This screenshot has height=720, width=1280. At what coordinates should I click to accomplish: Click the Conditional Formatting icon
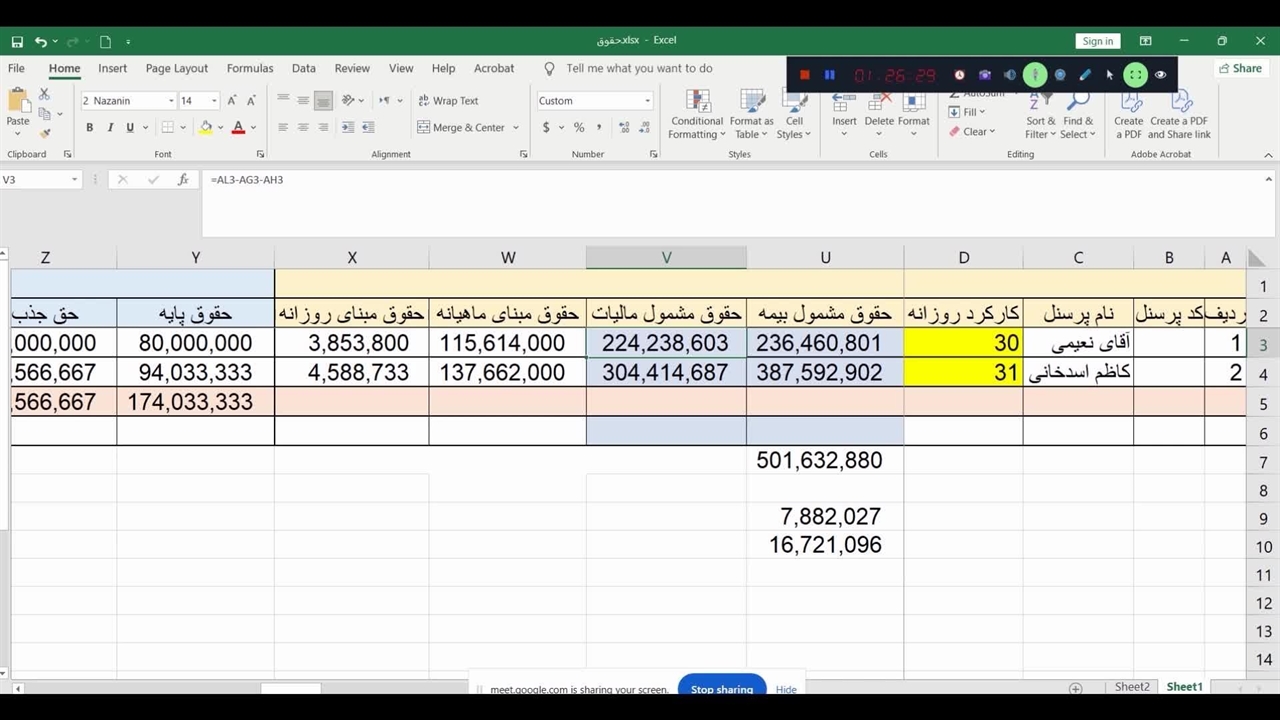[696, 114]
